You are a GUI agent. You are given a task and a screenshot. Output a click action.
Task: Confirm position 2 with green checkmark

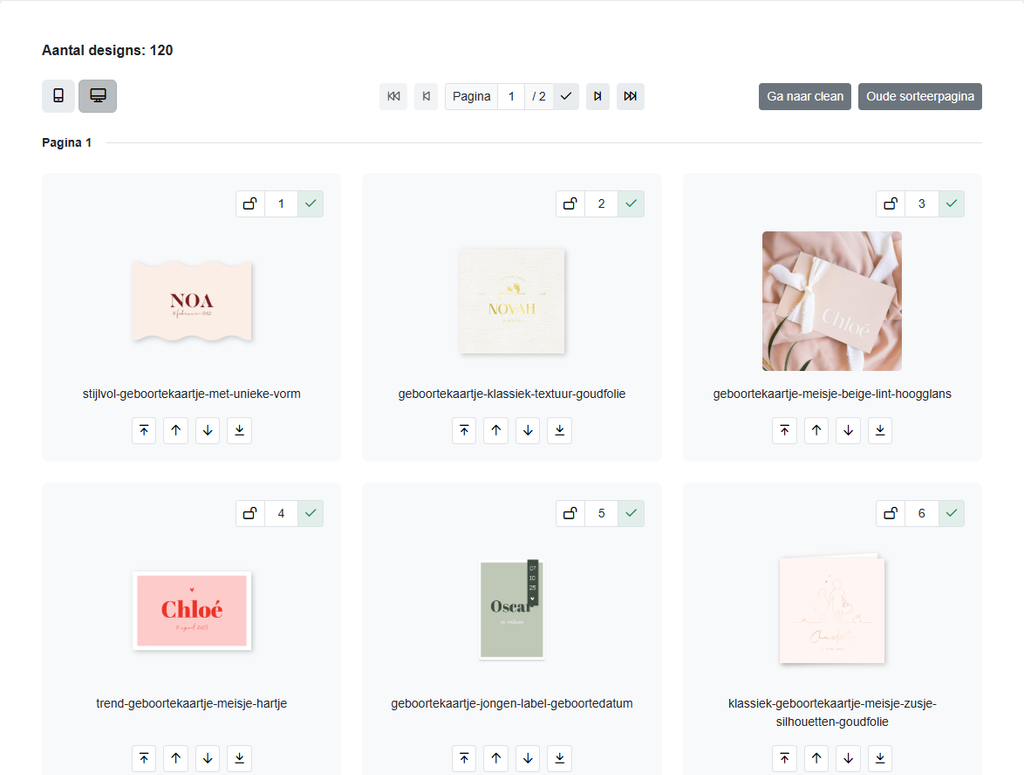[x=631, y=204]
